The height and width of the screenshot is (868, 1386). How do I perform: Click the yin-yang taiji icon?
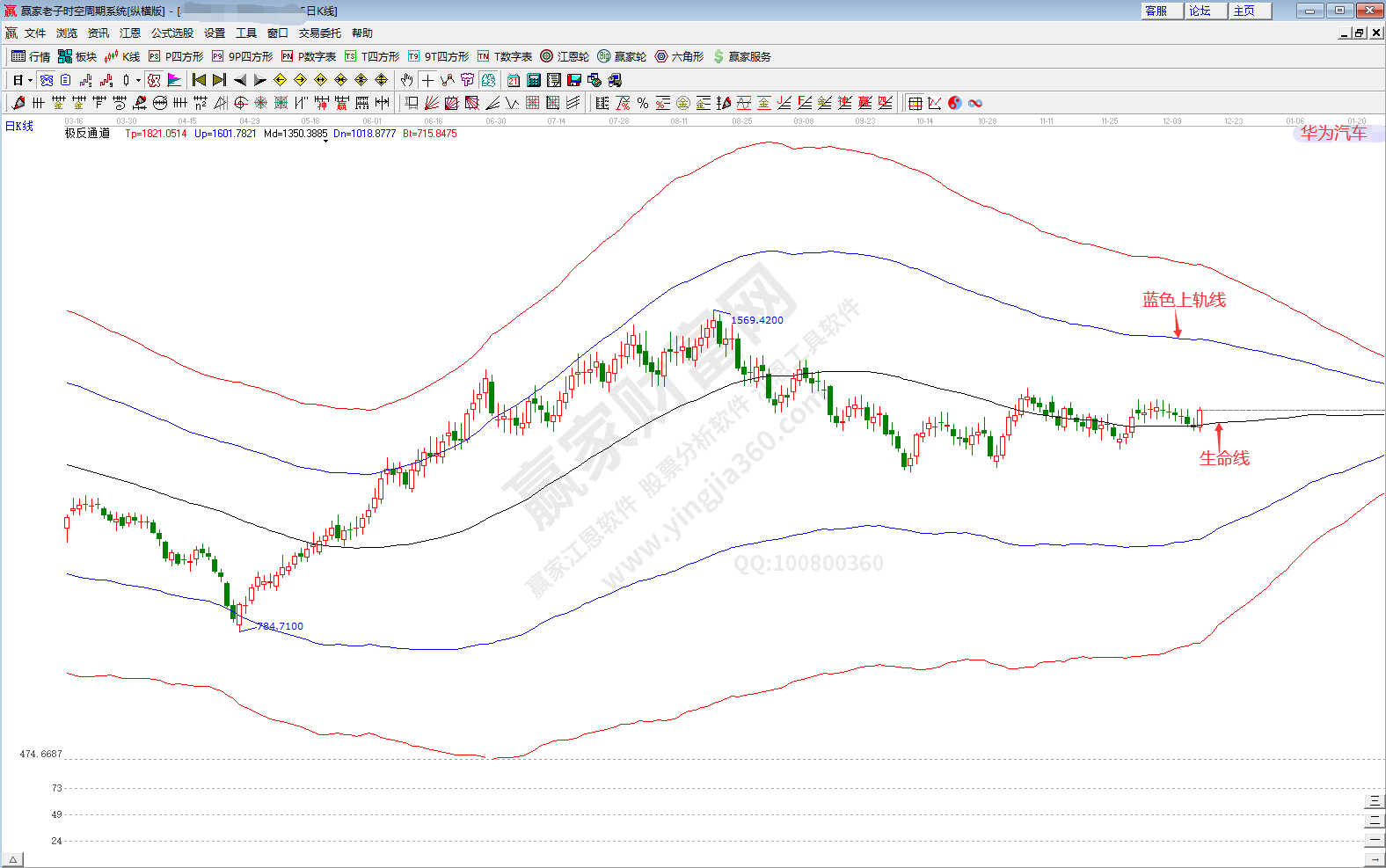pyautogui.click(x=955, y=103)
